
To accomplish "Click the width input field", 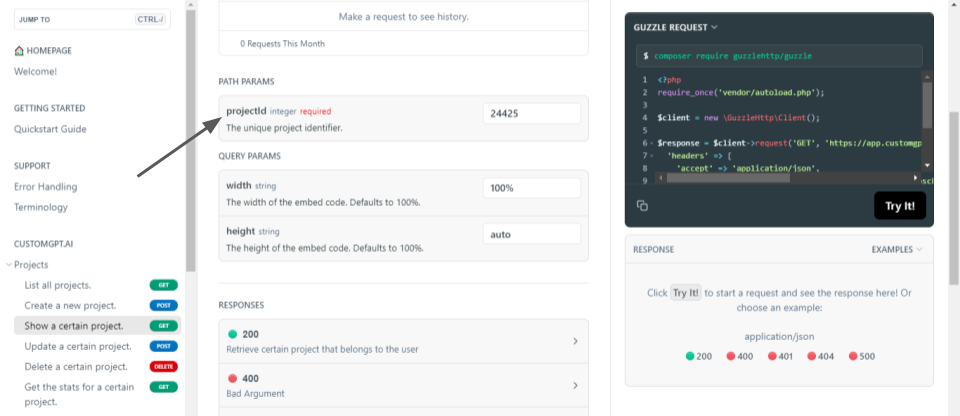I will pos(532,188).
